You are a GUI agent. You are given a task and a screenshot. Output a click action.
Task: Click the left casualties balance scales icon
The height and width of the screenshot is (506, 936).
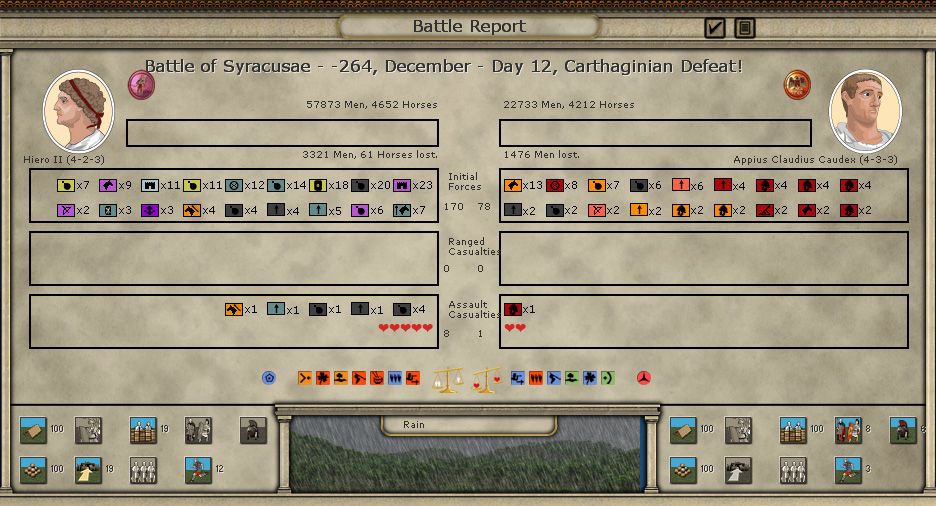tap(447, 379)
